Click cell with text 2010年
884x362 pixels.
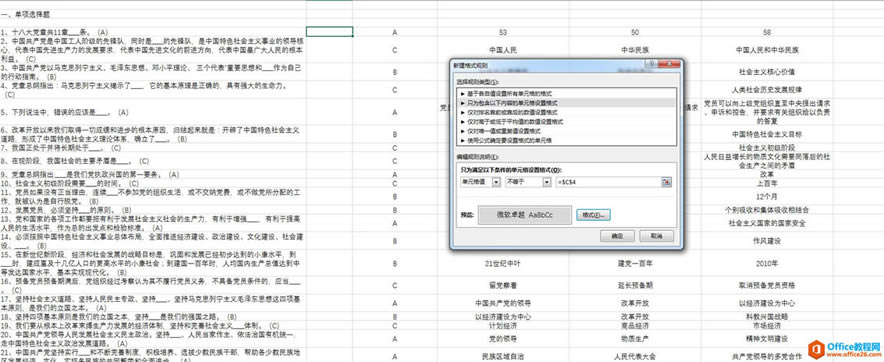click(x=767, y=263)
